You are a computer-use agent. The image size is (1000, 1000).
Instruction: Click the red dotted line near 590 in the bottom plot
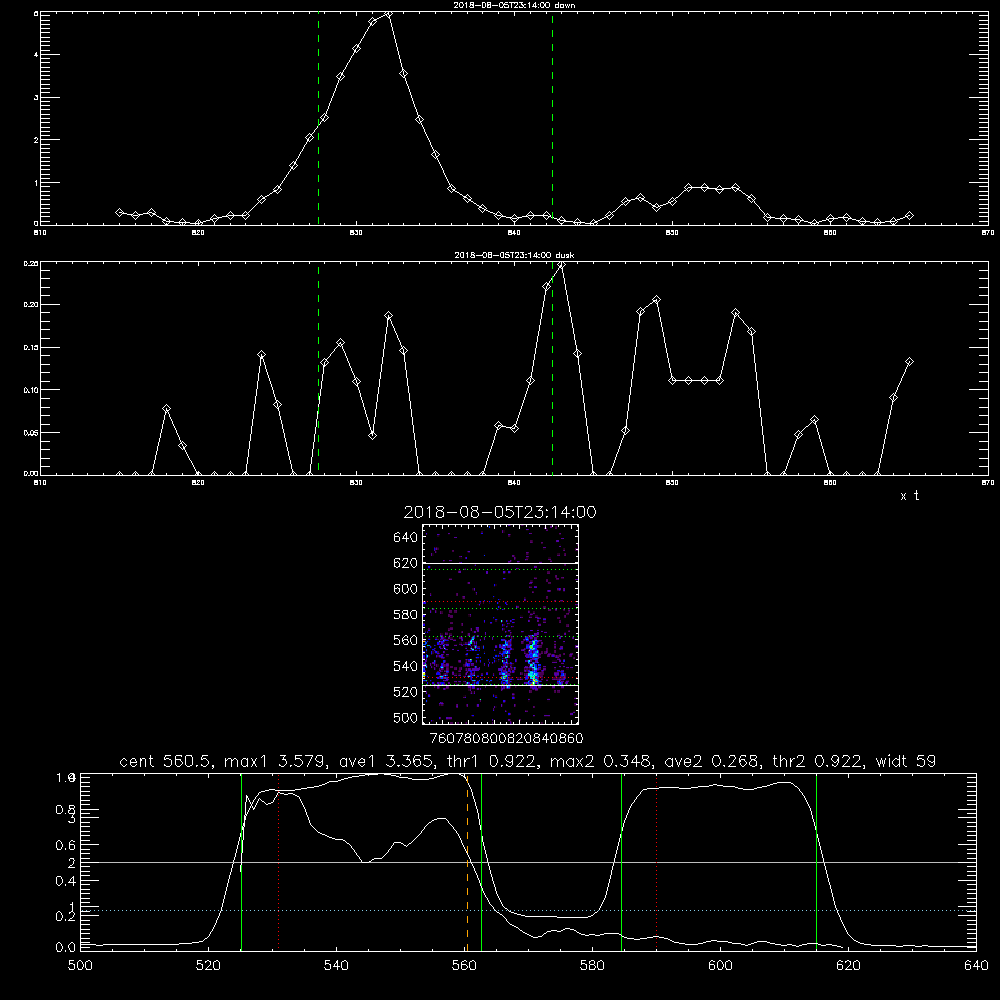click(656, 862)
